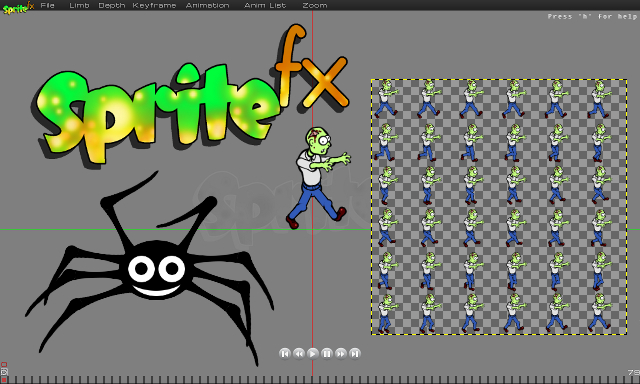Open the Anim List menu
640x384 pixels.
(265, 5)
